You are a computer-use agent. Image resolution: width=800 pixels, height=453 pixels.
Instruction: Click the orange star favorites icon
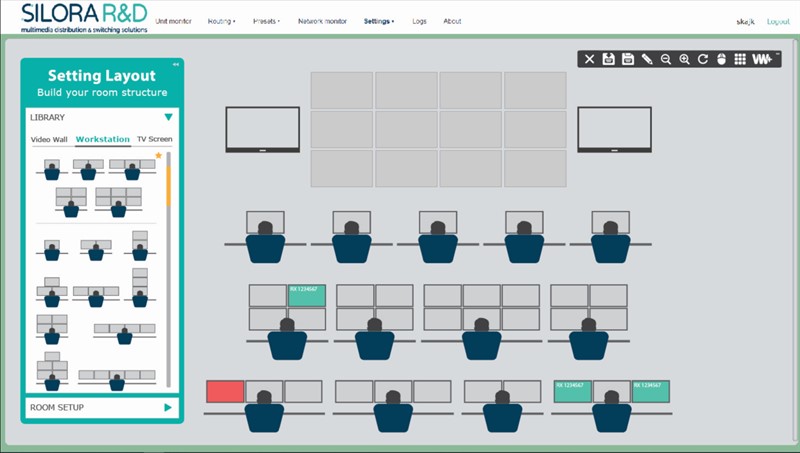(x=158, y=156)
